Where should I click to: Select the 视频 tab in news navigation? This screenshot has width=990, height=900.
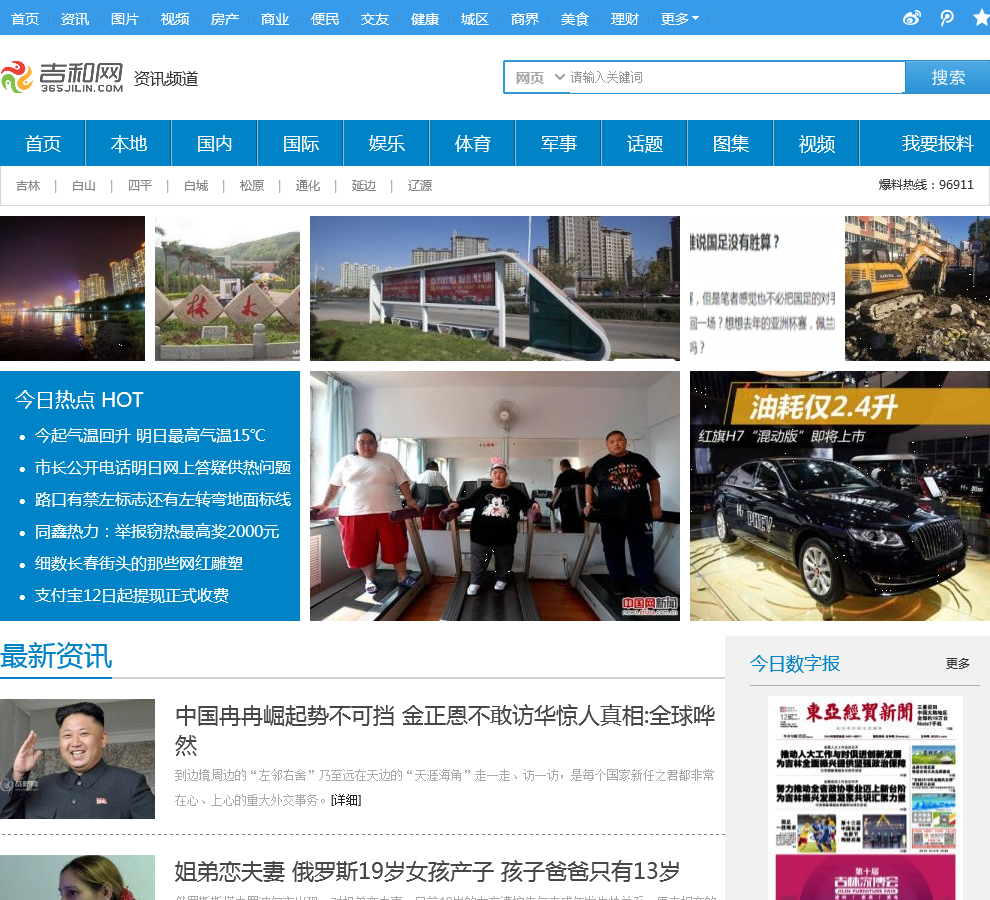(x=816, y=143)
